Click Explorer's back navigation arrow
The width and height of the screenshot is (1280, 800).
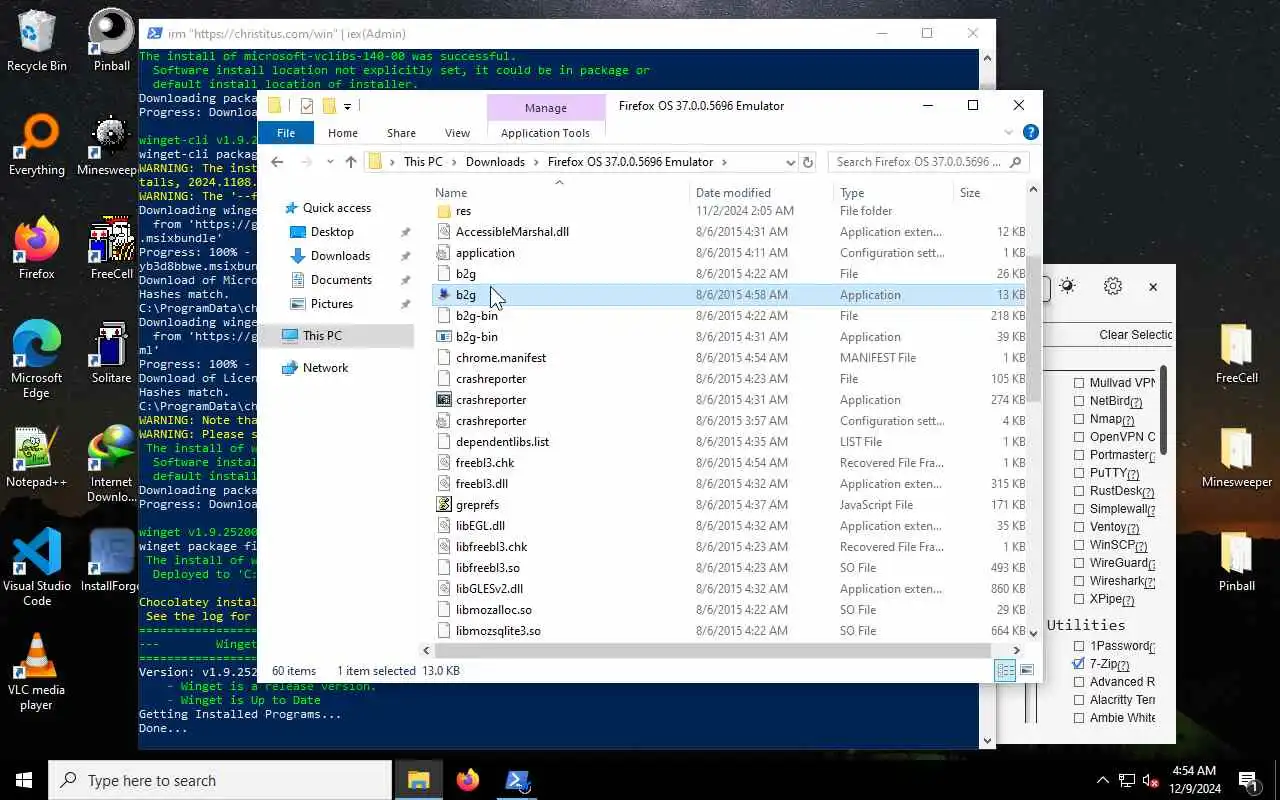277,162
